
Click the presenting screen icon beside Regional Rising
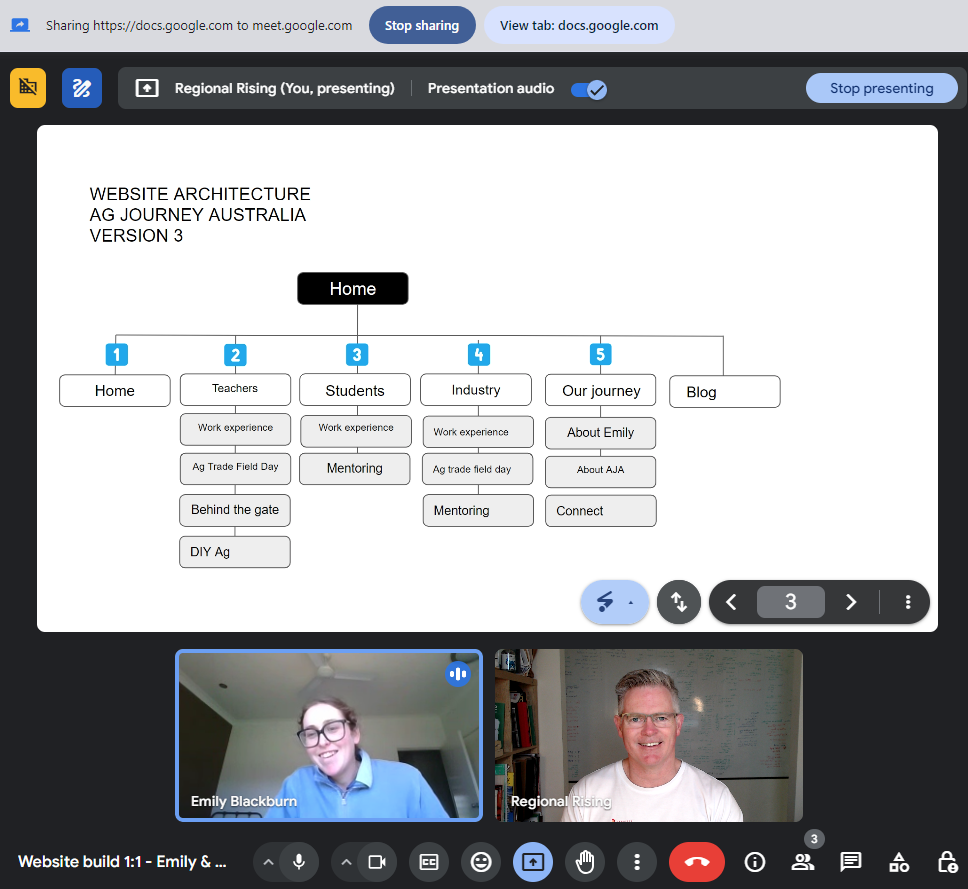(147, 88)
